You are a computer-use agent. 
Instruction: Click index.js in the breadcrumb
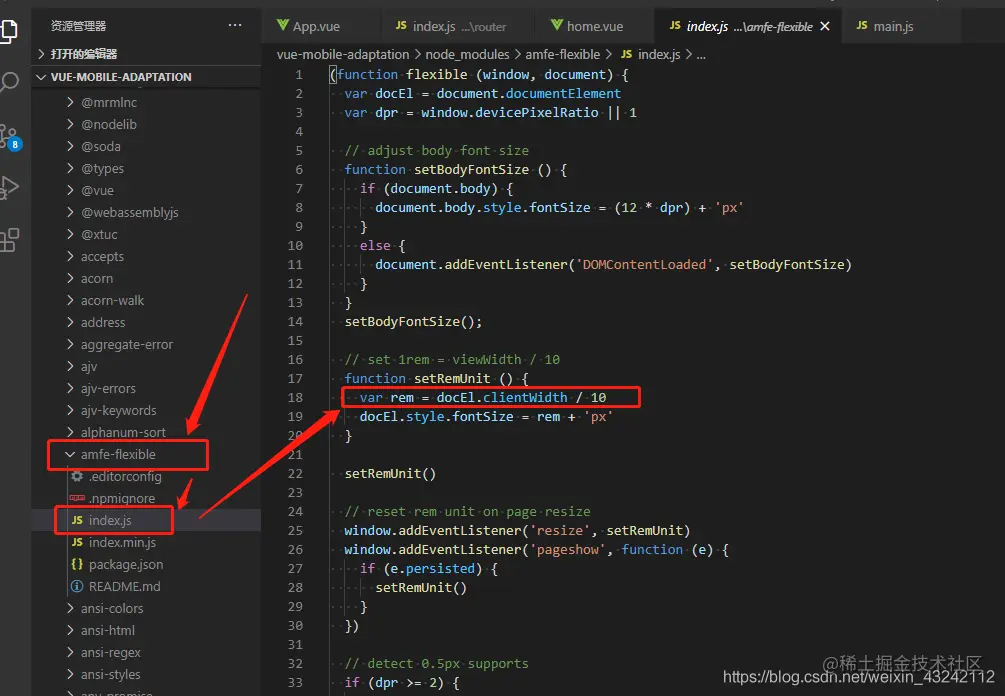pos(659,54)
